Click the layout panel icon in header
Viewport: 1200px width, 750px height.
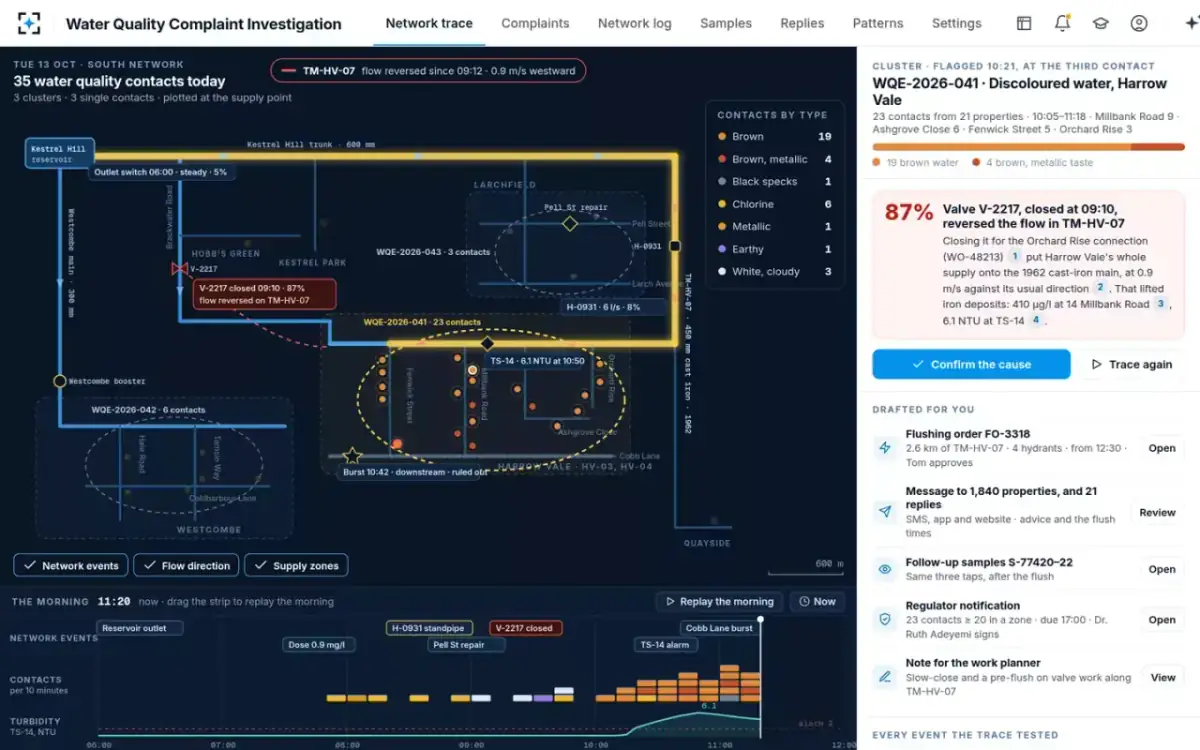(x=1024, y=23)
